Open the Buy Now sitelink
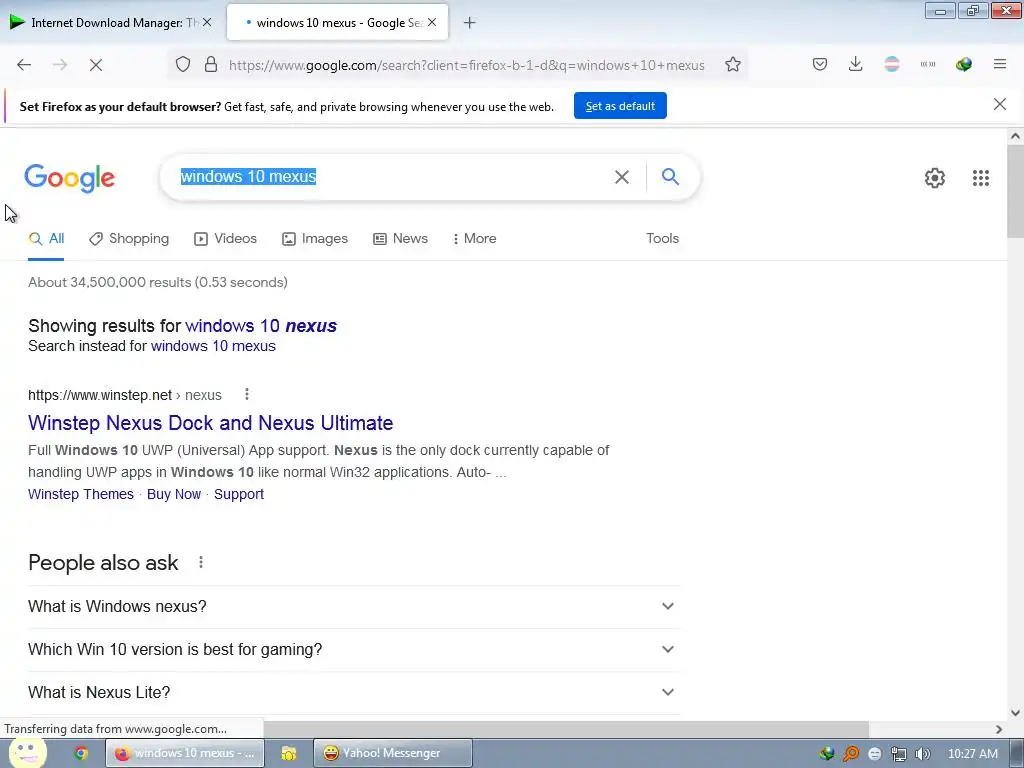1024x768 pixels. pos(174,494)
